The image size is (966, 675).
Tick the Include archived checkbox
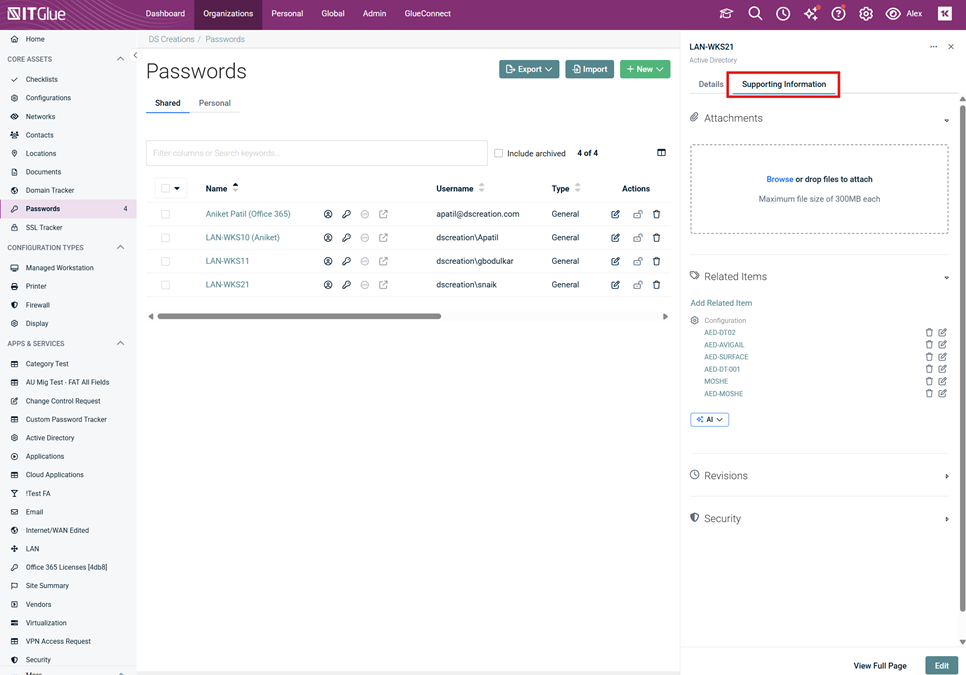[498, 153]
